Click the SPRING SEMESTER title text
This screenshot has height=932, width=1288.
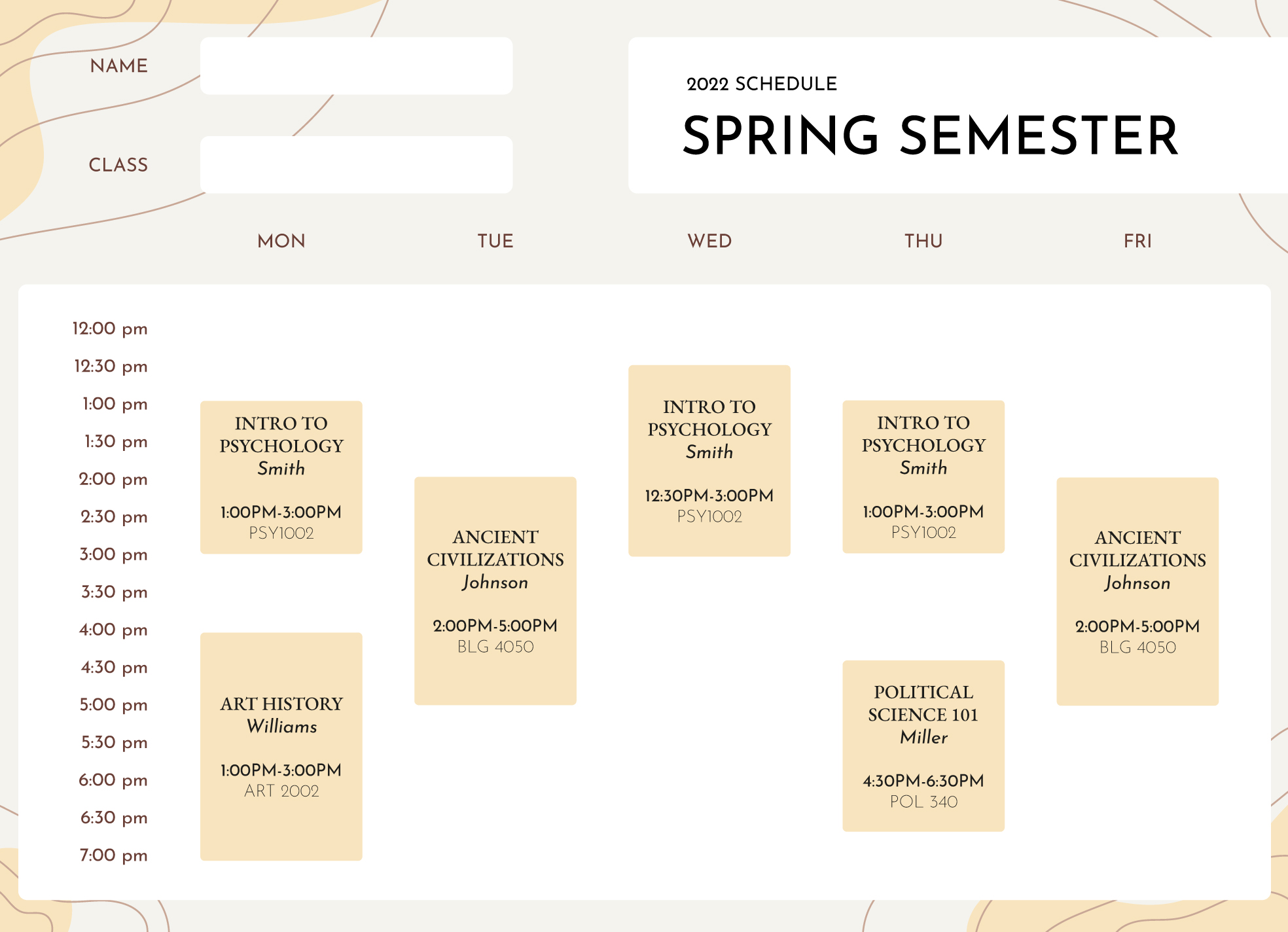tap(930, 135)
